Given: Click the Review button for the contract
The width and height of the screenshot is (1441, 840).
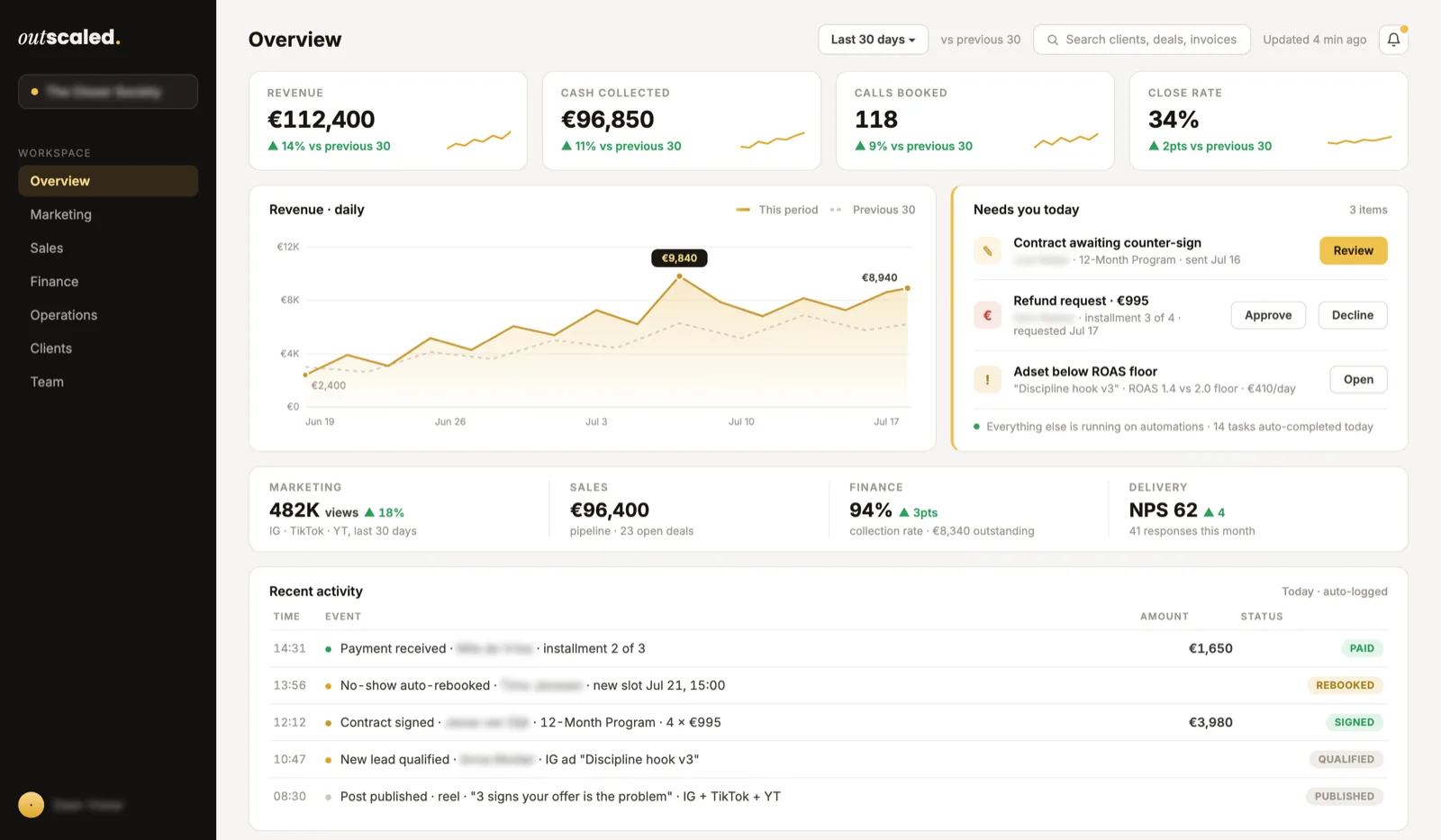Looking at the screenshot, I should click(x=1354, y=250).
